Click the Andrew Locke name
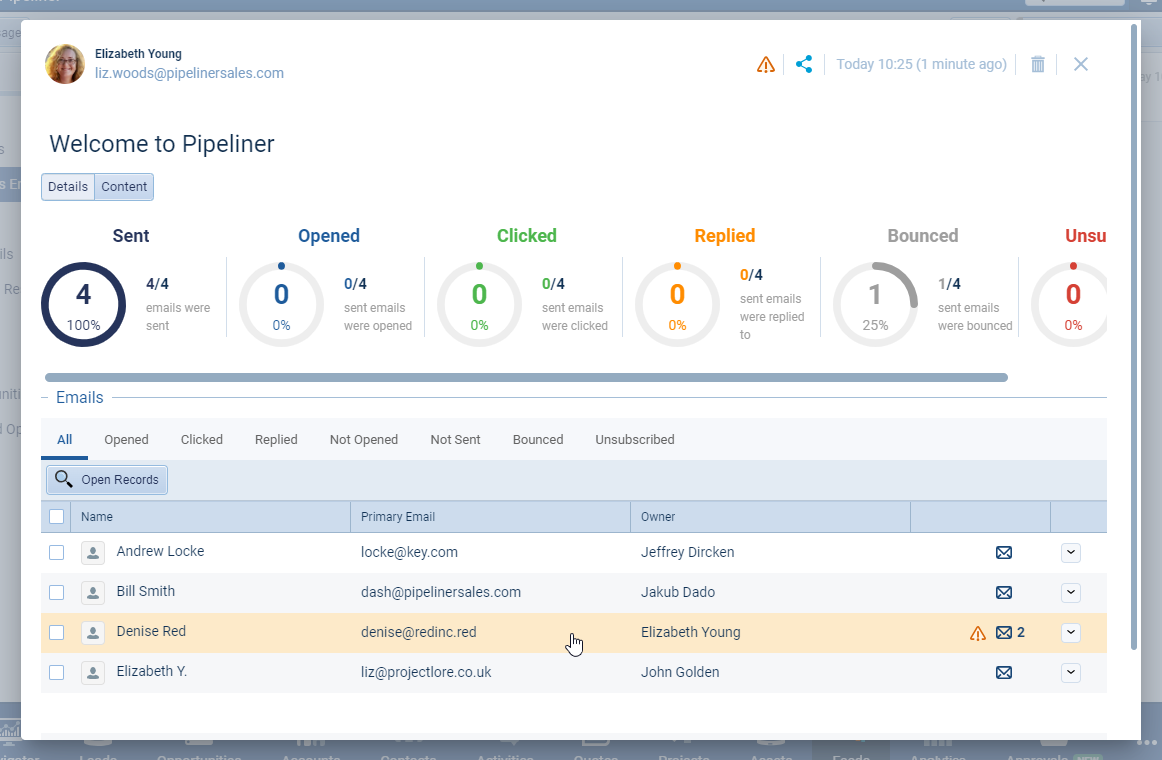1162x760 pixels. click(160, 552)
